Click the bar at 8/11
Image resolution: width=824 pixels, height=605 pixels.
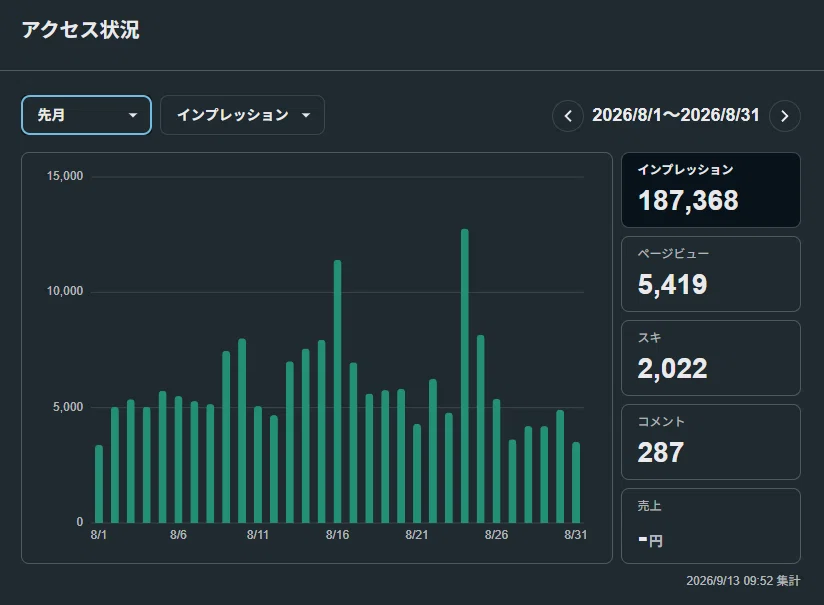(258, 465)
